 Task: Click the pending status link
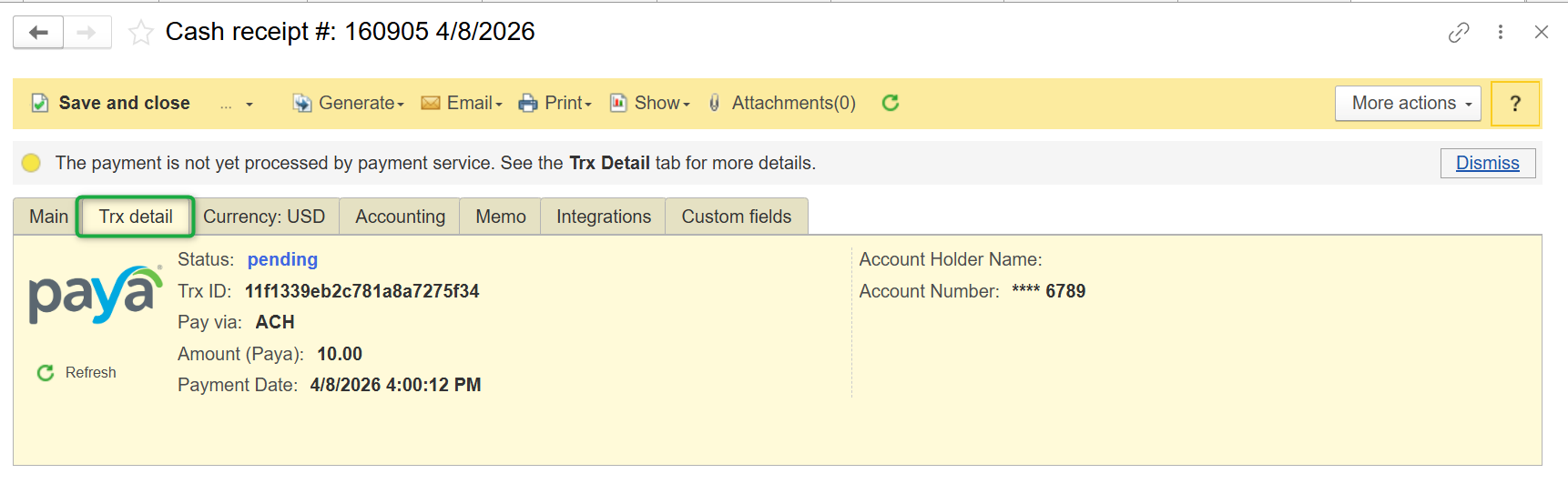(282, 259)
